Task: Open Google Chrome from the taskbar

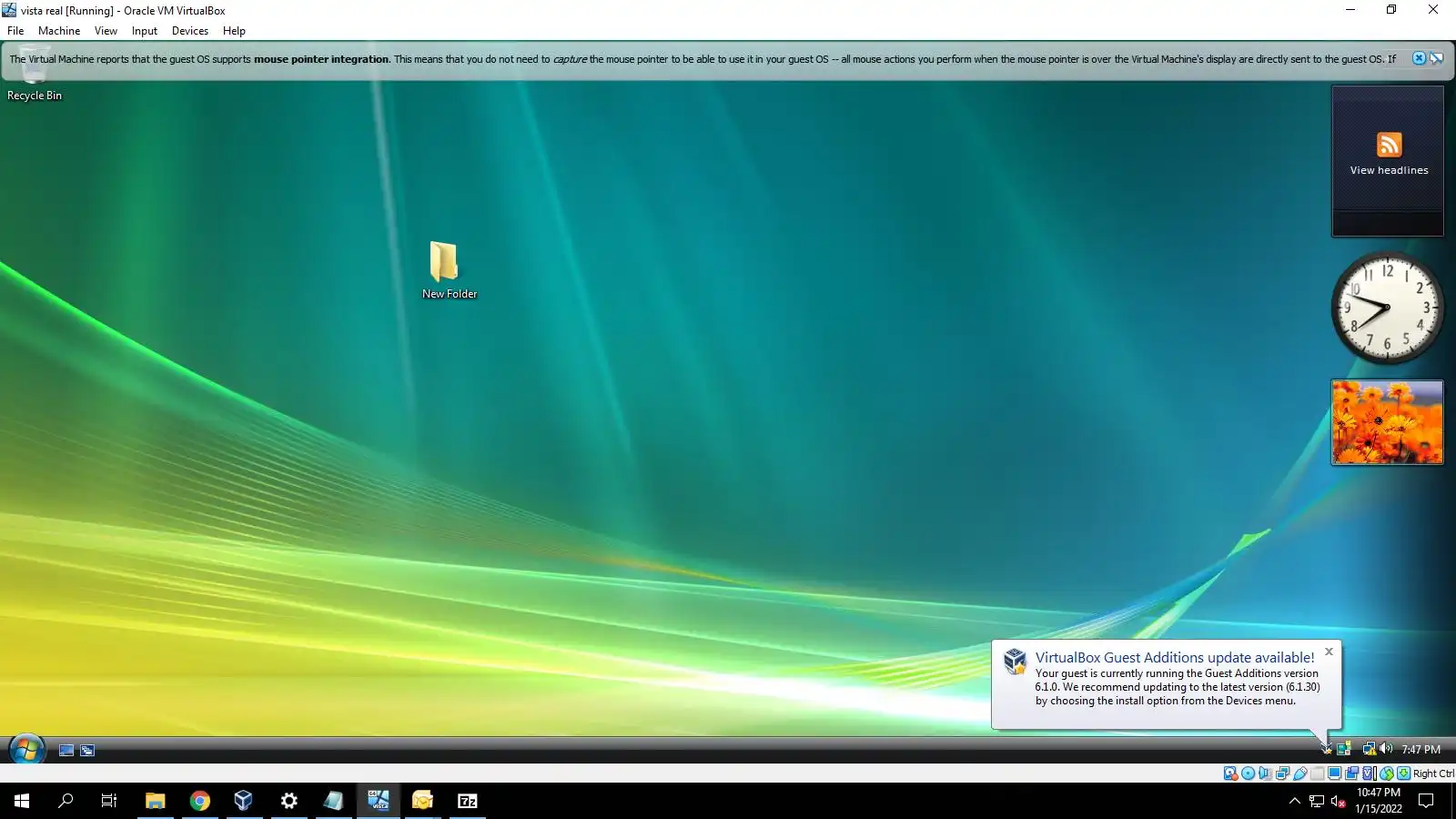Action: pos(199,801)
